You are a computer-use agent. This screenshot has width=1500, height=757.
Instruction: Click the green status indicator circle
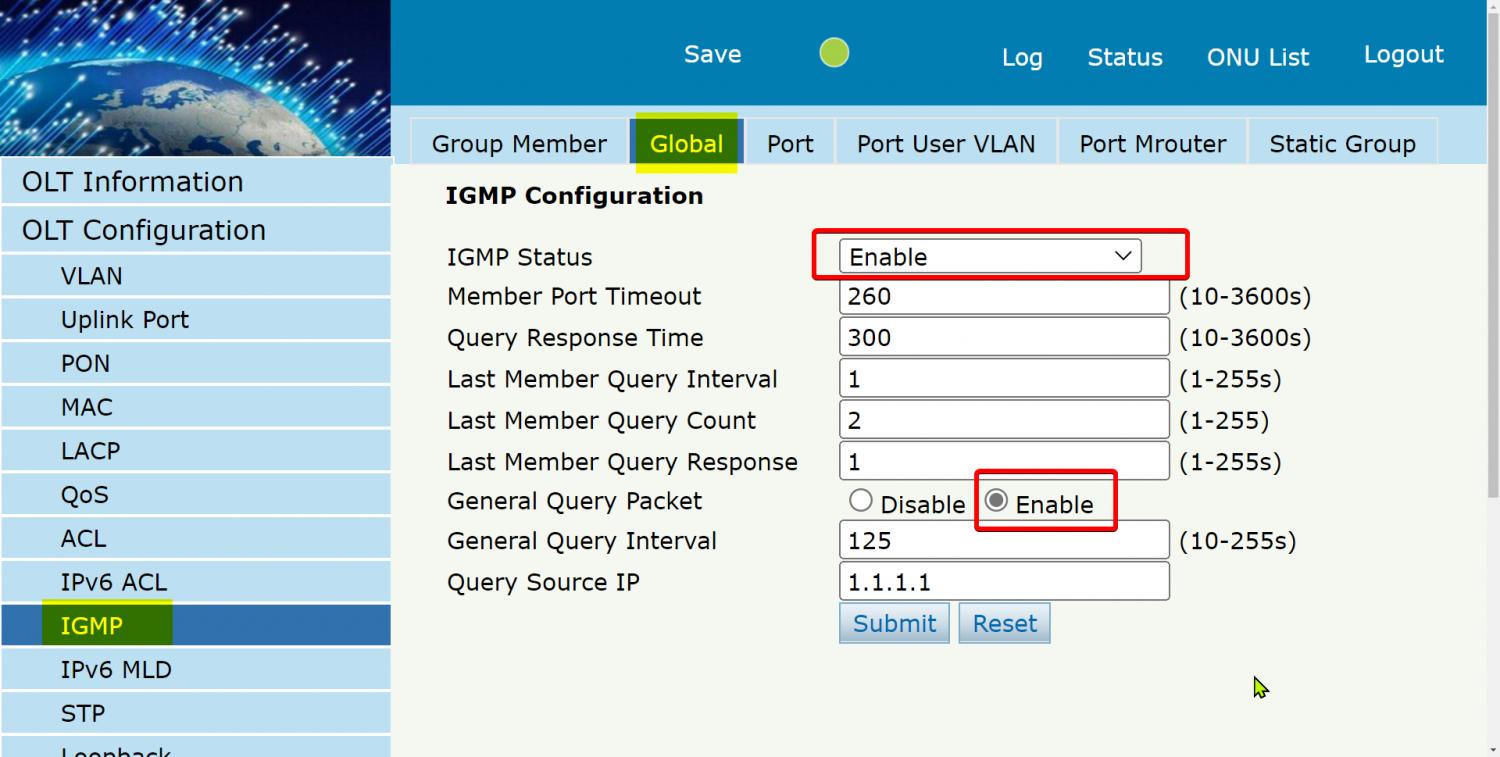tap(834, 53)
